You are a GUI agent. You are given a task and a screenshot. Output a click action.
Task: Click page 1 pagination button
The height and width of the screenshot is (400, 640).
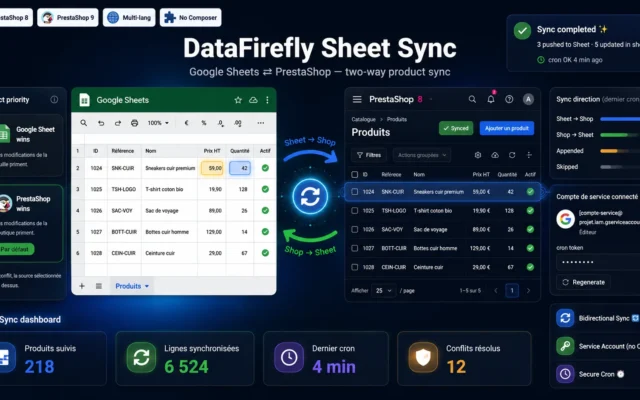(512, 291)
